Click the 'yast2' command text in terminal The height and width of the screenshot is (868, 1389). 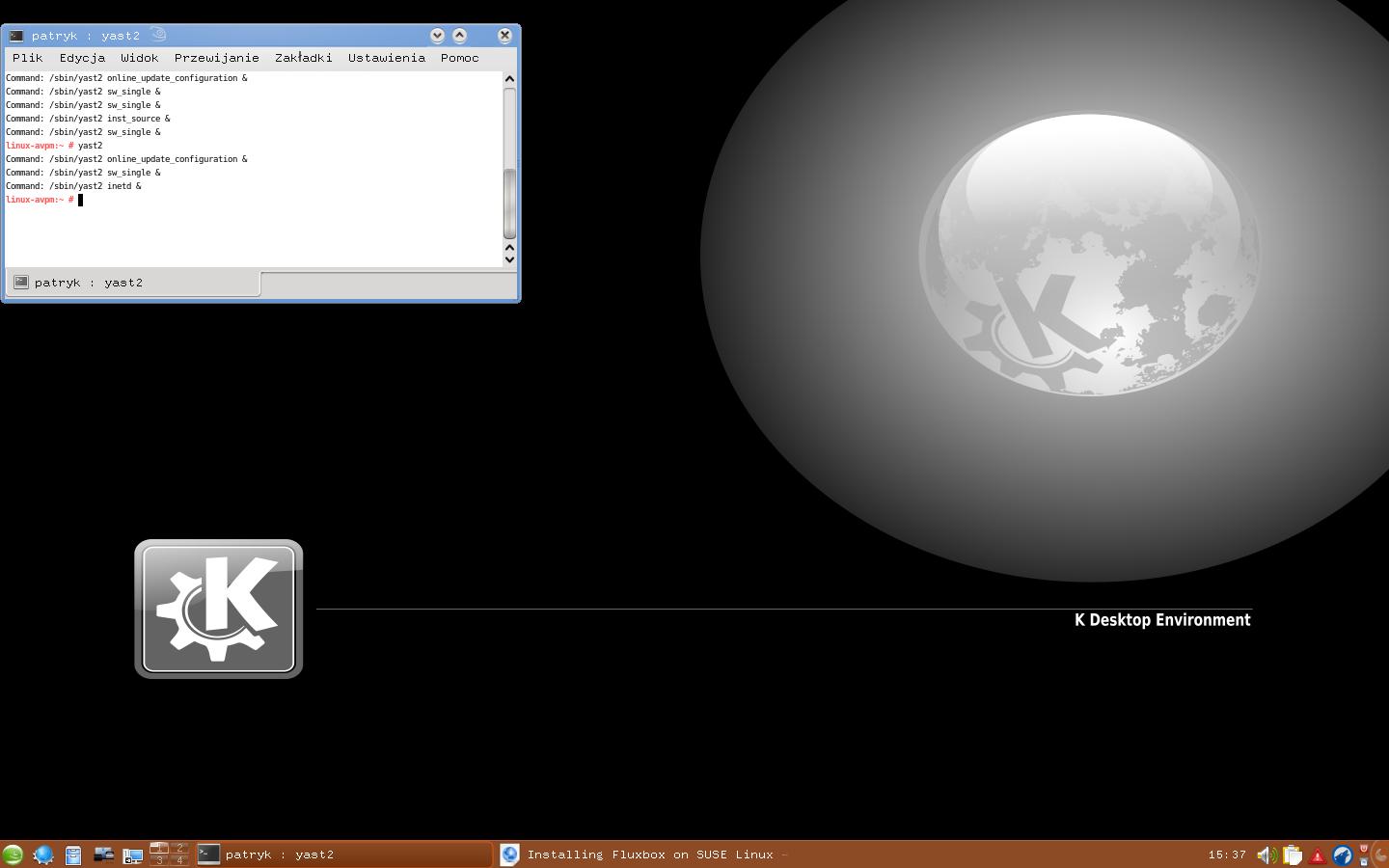click(x=90, y=146)
